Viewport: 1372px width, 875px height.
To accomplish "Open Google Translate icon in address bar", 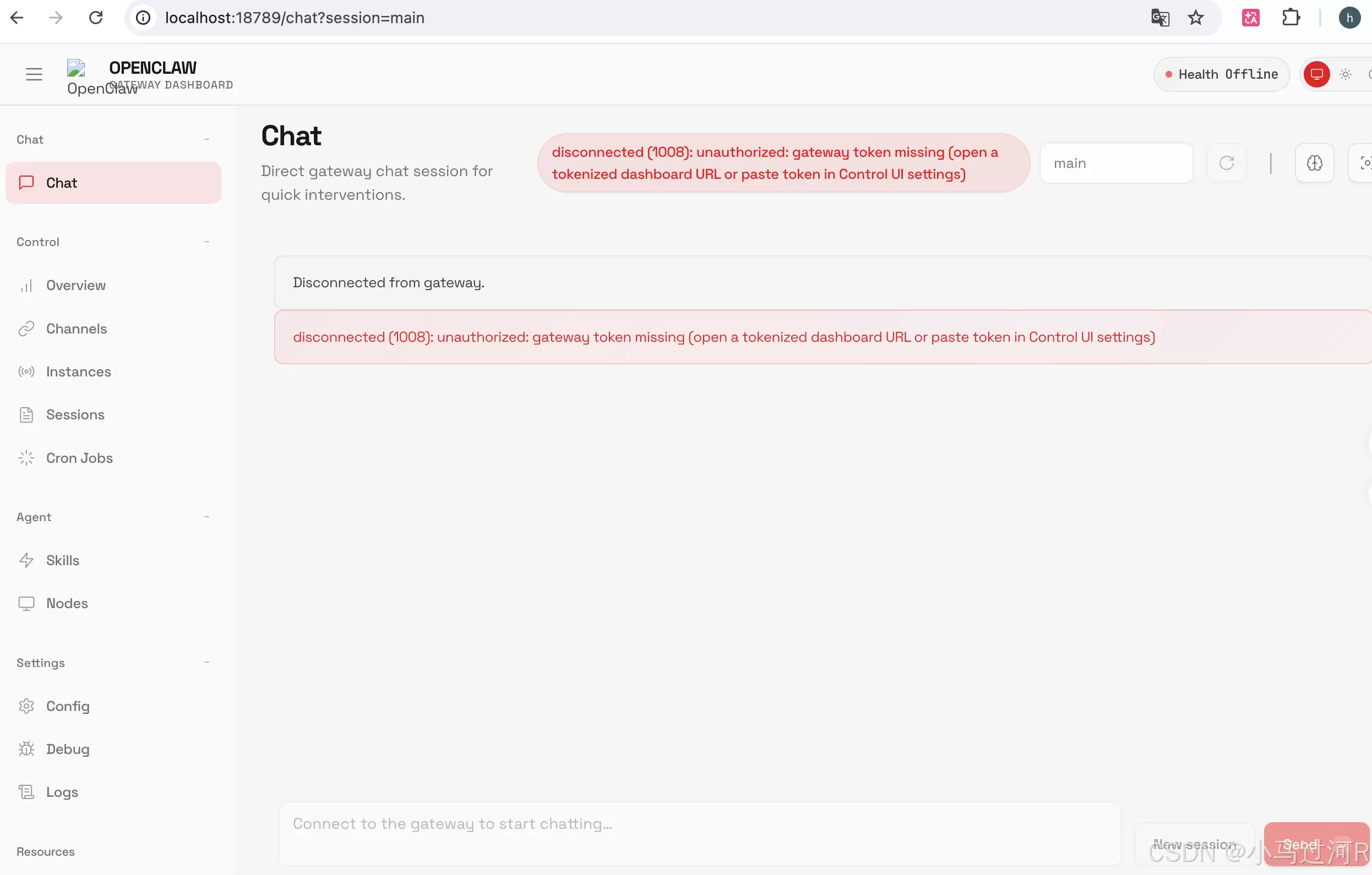I will [1160, 18].
